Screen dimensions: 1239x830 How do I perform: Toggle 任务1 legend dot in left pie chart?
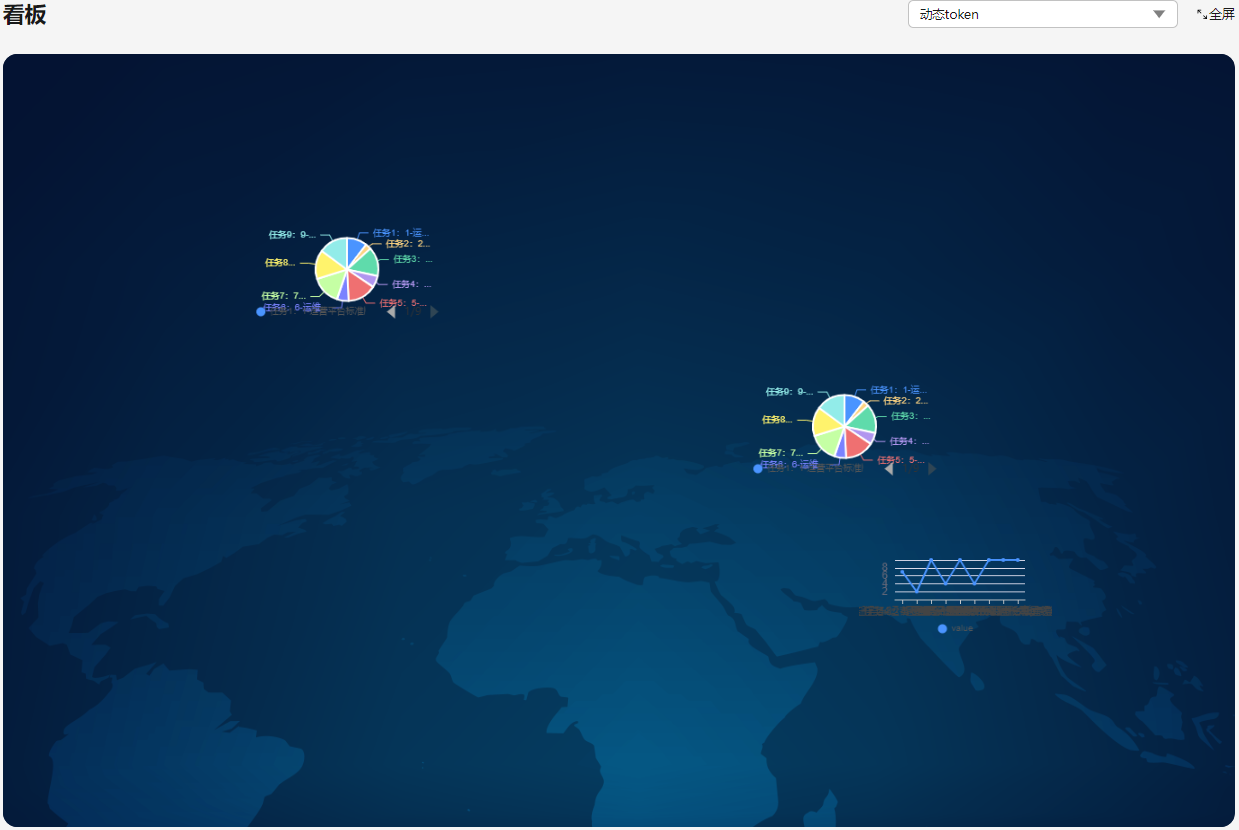tap(261, 312)
